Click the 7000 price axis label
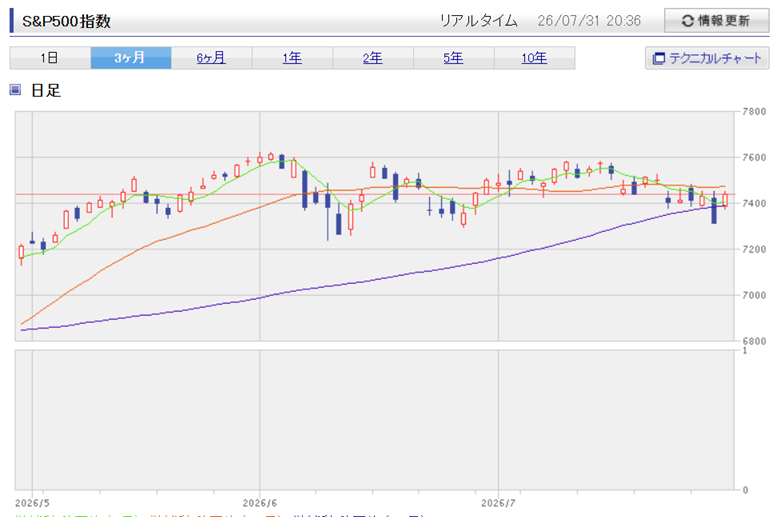This screenshot has height=517, width=776. click(x=754, y=295)
